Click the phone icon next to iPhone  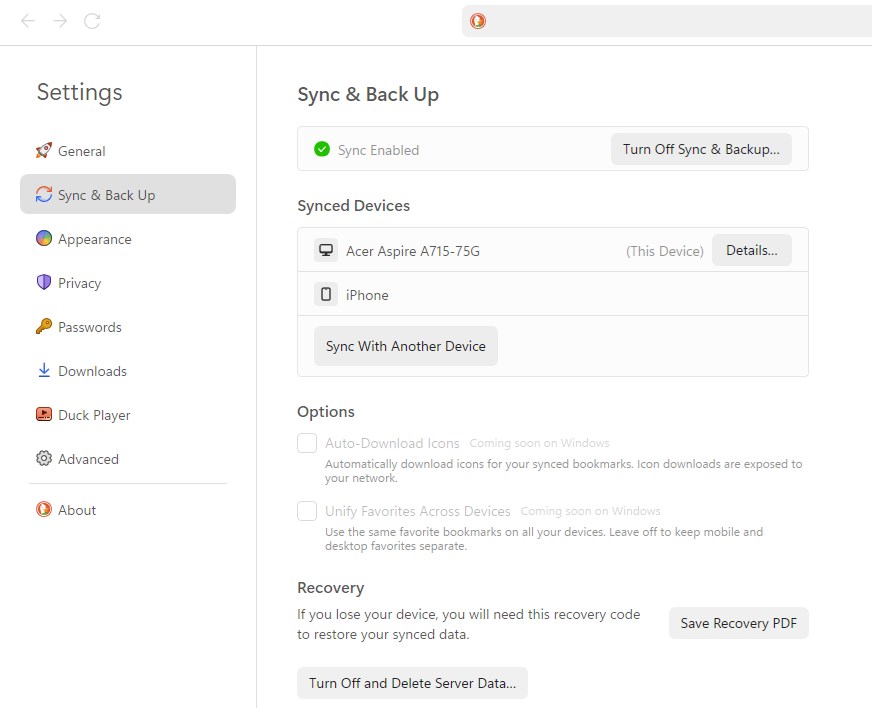tap(326, 294)
